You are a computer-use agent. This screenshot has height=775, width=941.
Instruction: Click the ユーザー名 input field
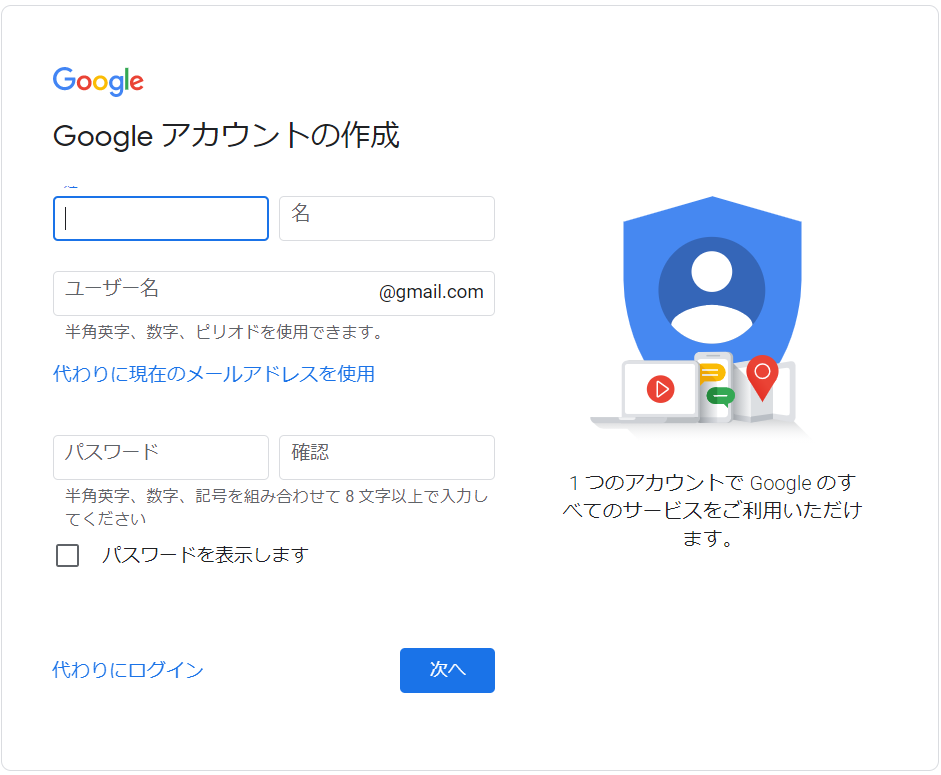[274, 294]
